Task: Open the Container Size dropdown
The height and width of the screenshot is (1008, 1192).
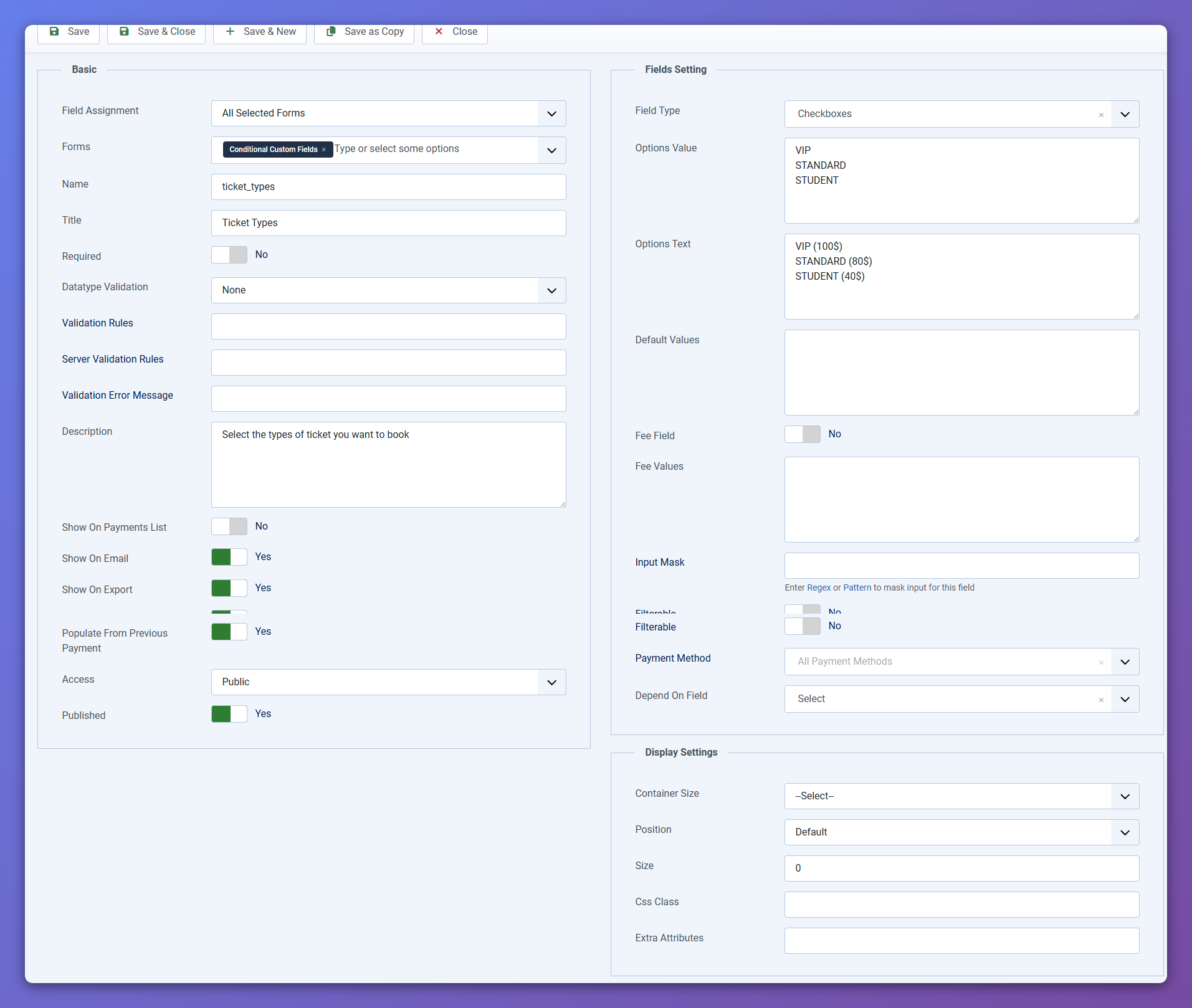Action: coord(961,796)
